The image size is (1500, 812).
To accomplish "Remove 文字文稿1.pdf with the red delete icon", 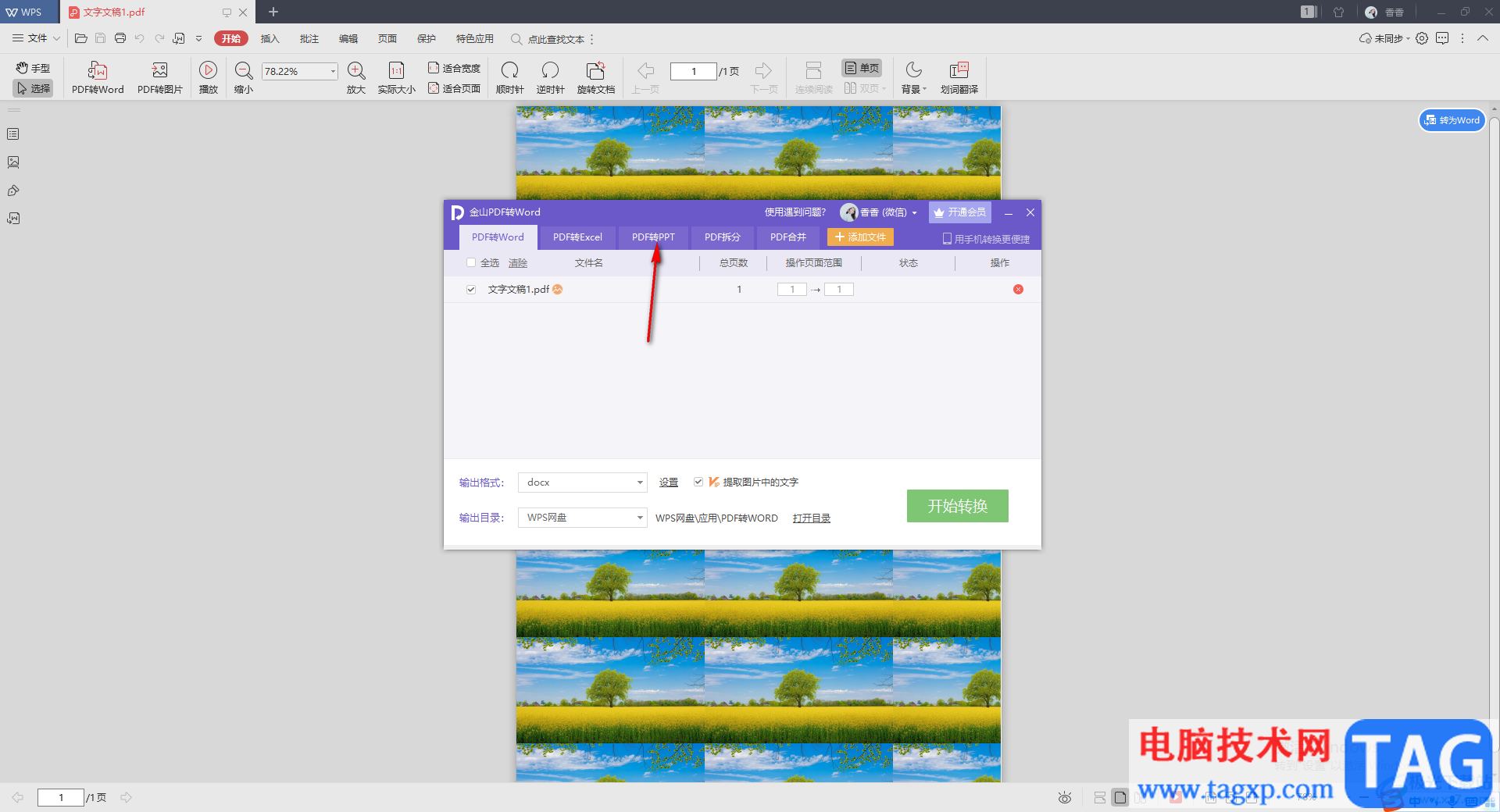I will [1018, 290].
